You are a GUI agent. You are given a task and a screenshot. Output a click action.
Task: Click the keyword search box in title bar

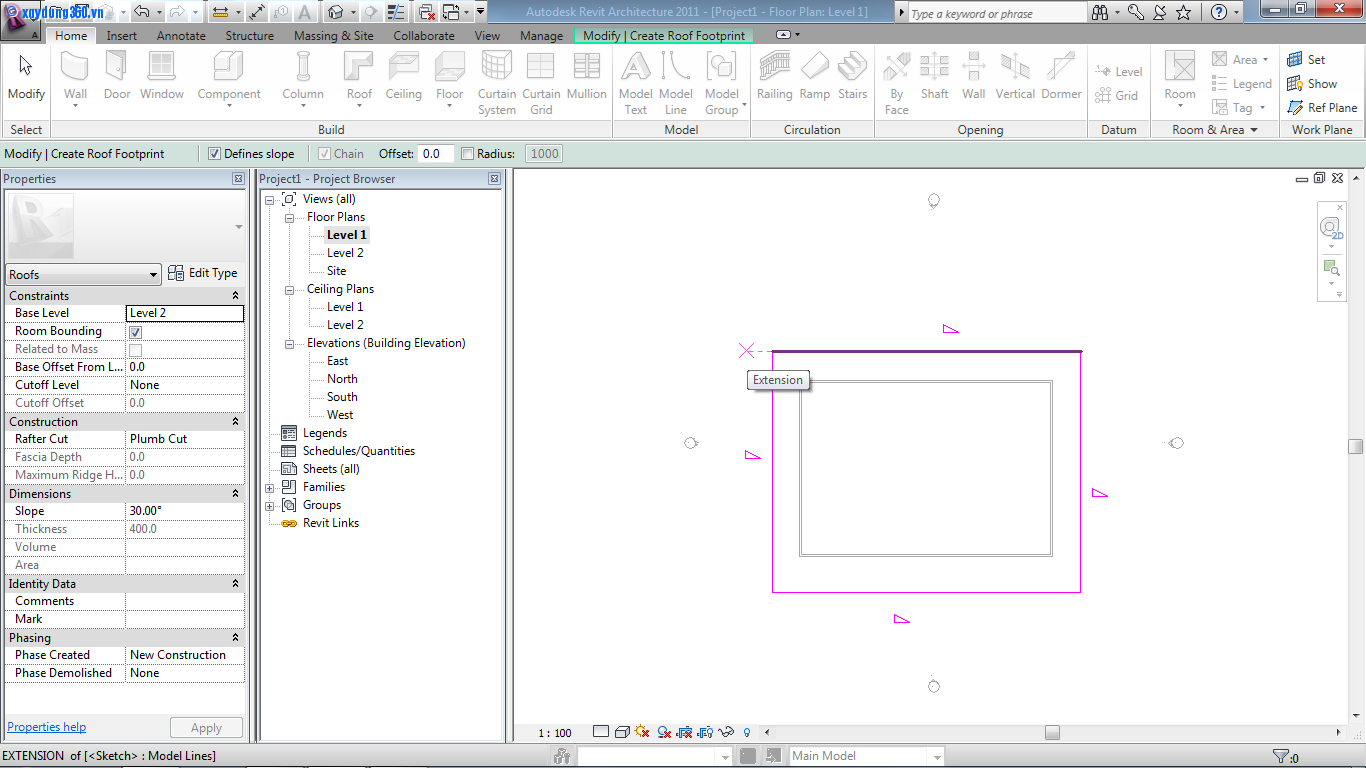tap(996, 13)
